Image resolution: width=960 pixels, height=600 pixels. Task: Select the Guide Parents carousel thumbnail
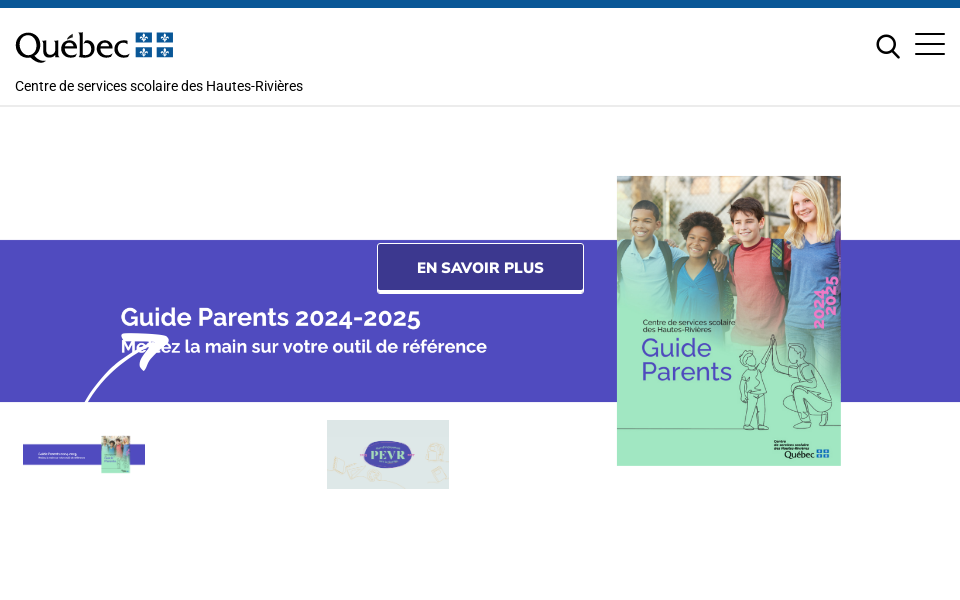pyautogui.click(x=84, y=455)
